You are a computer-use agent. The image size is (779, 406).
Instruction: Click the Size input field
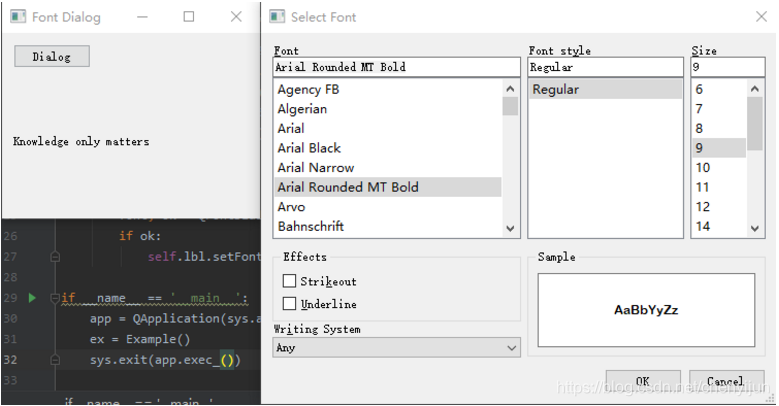(x=728, y=67)
